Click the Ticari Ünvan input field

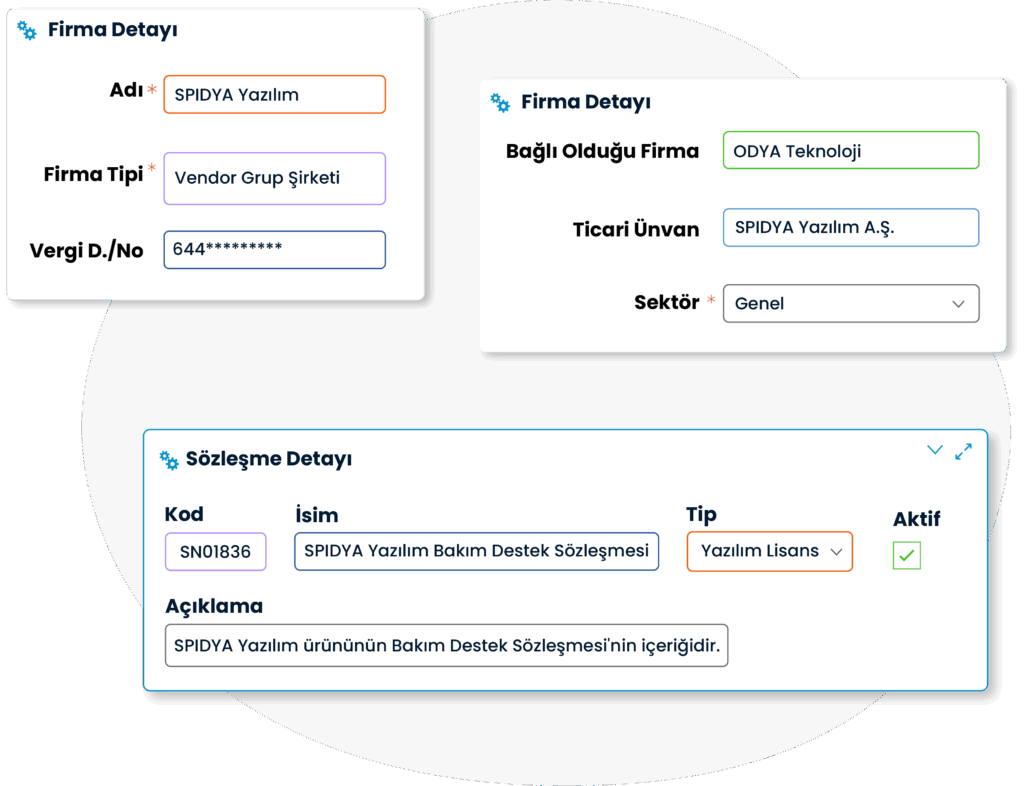851,227
